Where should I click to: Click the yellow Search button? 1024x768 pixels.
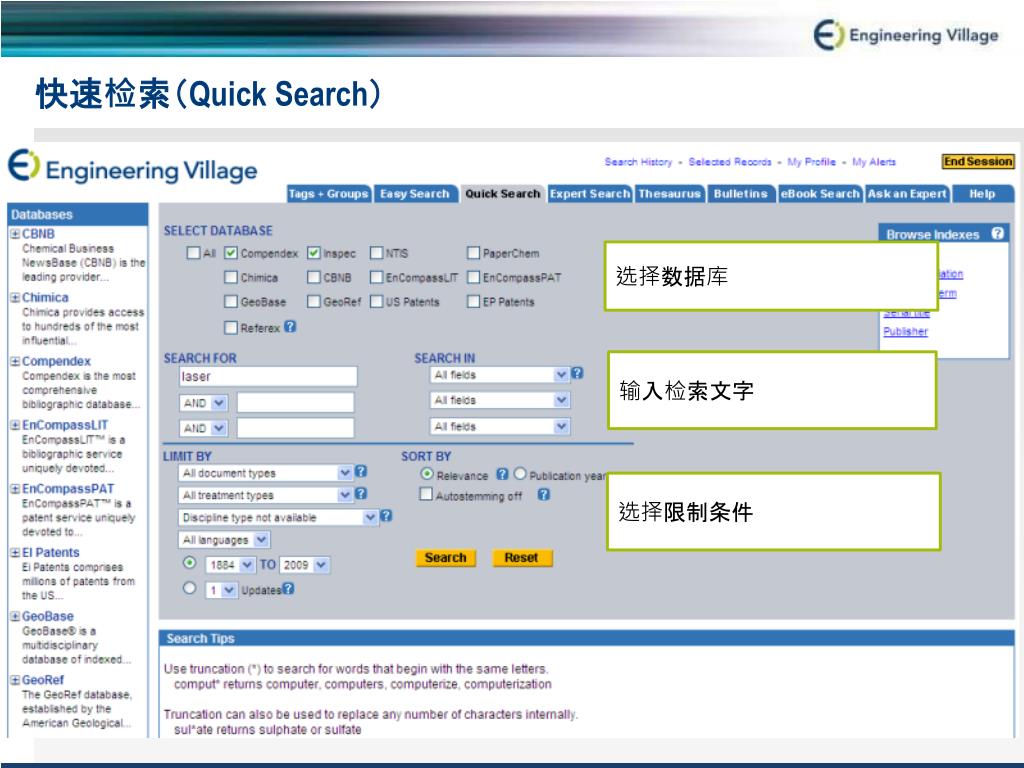[445, 558]
